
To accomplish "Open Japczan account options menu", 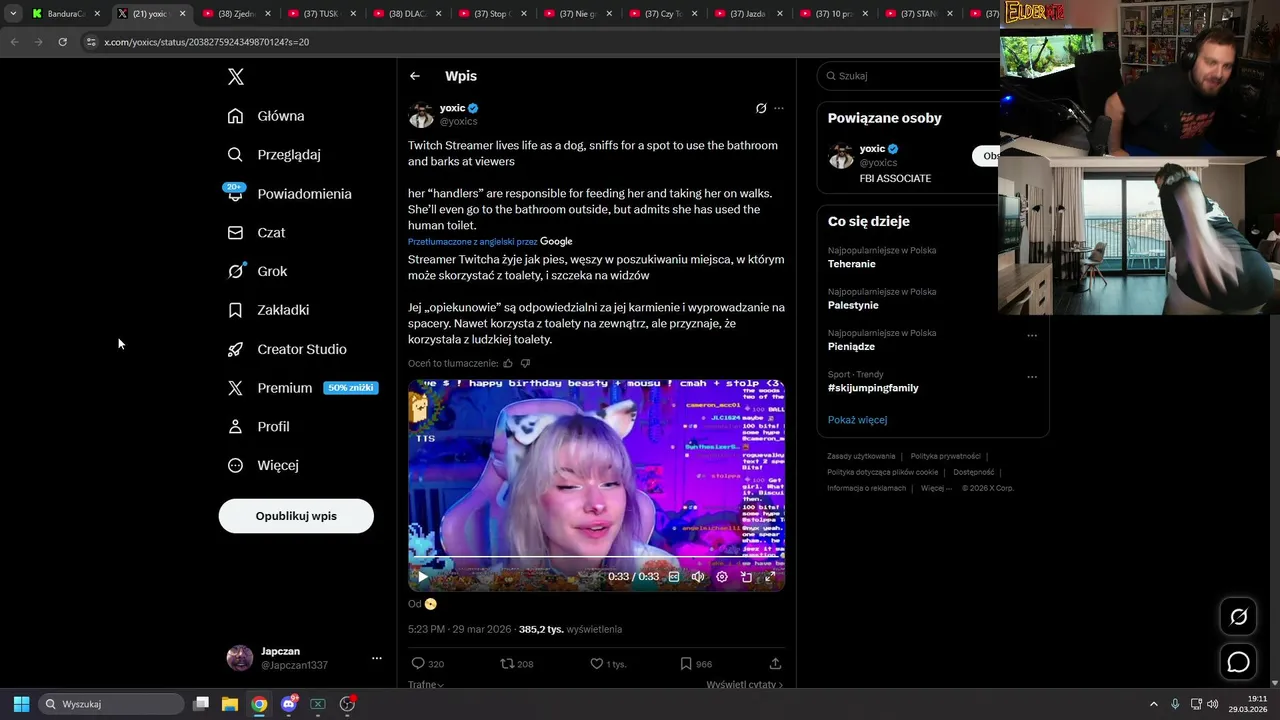I will click(377, 658).
